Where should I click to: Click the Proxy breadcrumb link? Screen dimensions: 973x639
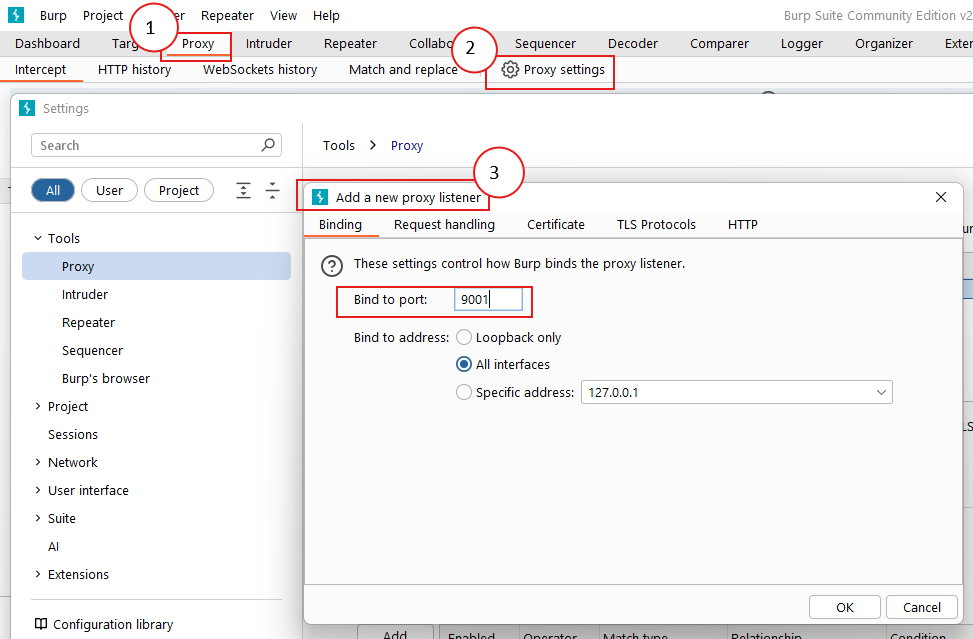(406, 145)
